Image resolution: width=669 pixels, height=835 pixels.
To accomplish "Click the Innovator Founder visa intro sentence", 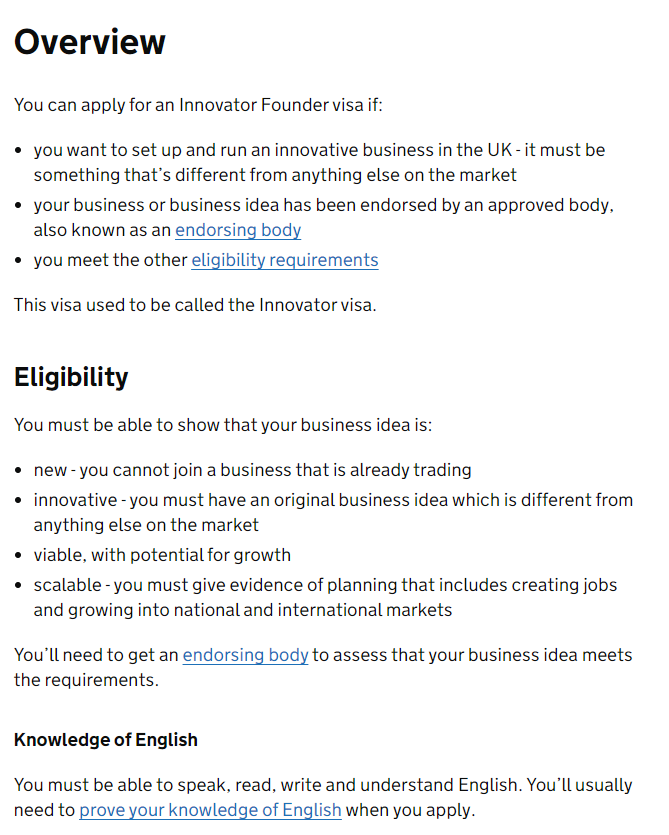I will point(199,105).
